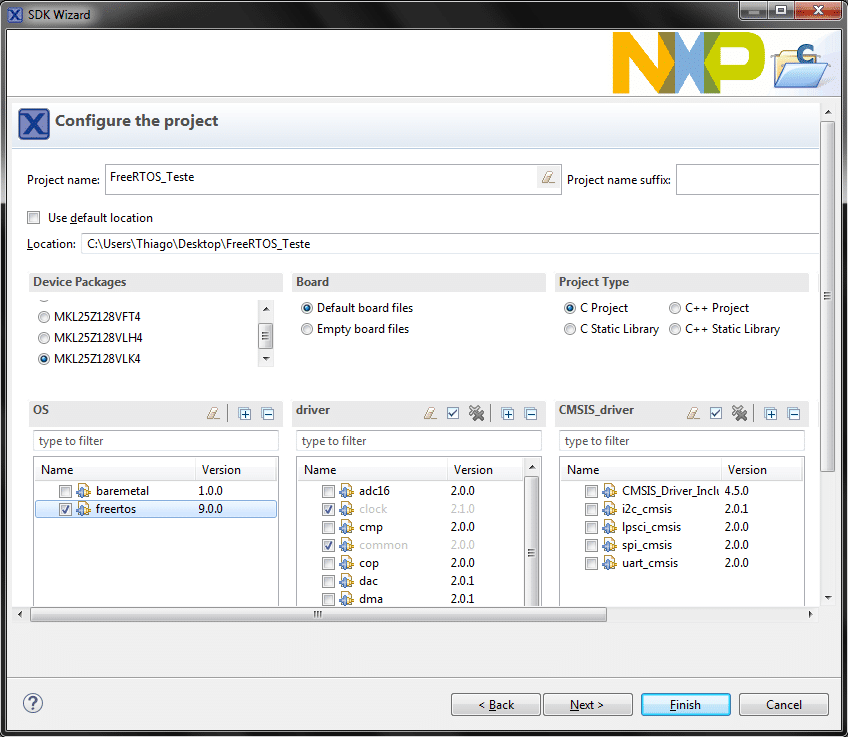848x737 pixels.
Task: Choose C++ Project type
Action: pyautogui.click(x=674, y=308)
